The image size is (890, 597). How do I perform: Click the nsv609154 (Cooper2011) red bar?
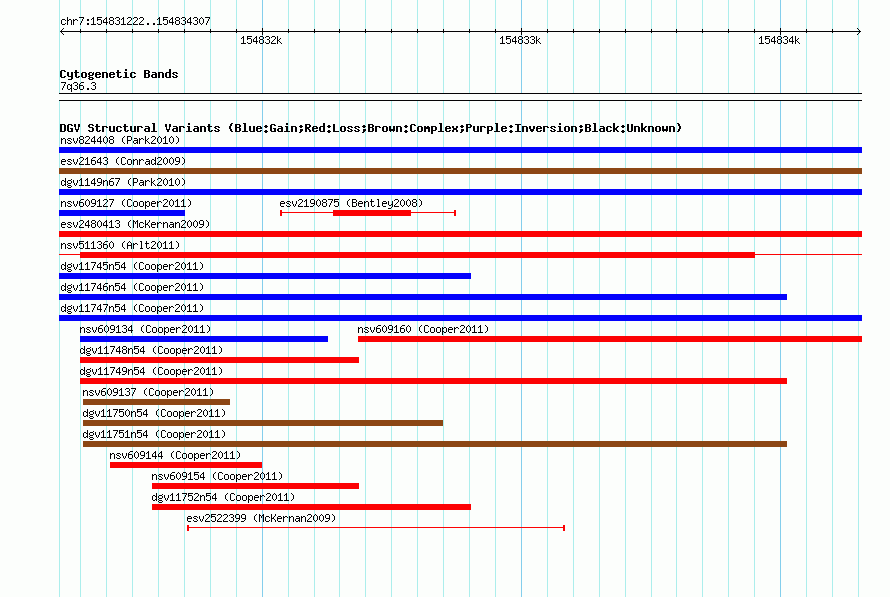[x=255, y=486]
